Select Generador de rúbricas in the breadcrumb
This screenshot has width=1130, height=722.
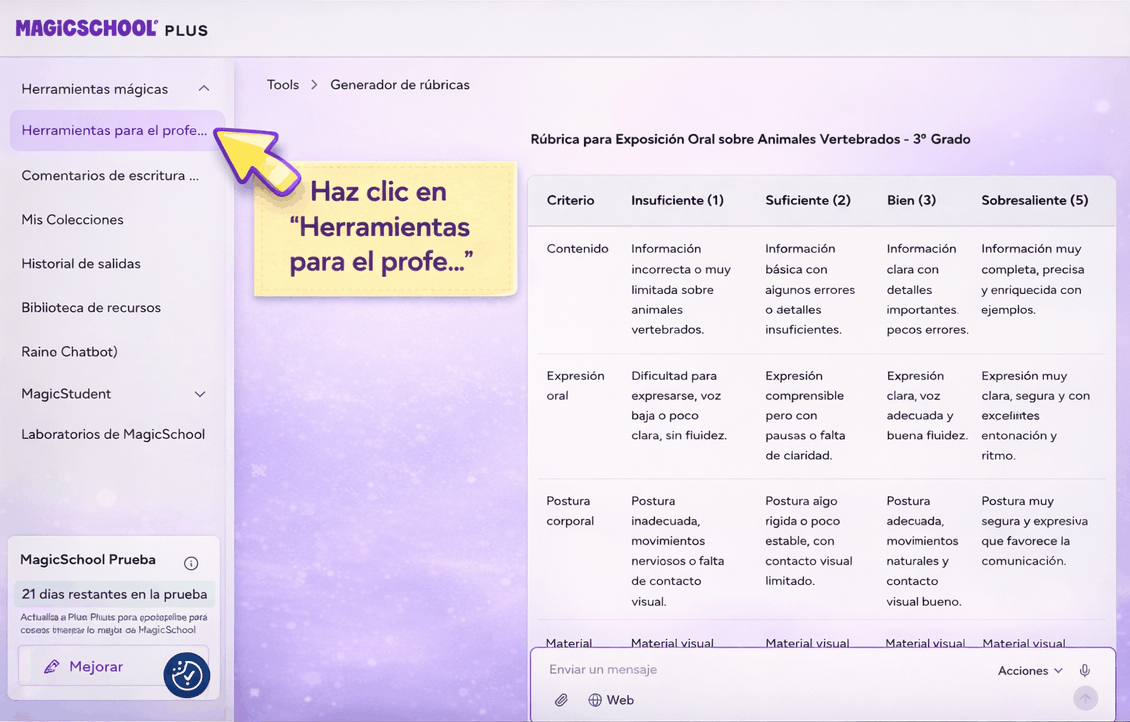[399, 84]
